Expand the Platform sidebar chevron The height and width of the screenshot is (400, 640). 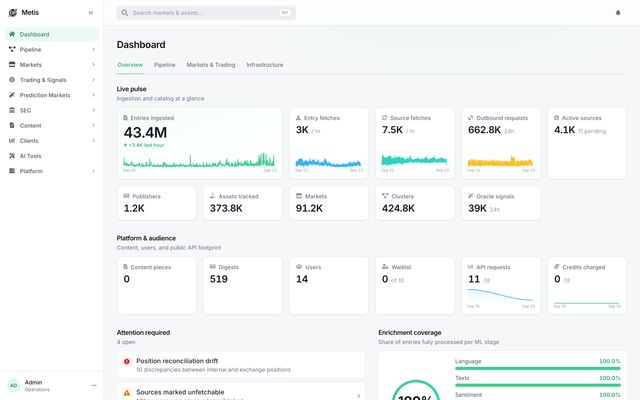tap(93, 171)
